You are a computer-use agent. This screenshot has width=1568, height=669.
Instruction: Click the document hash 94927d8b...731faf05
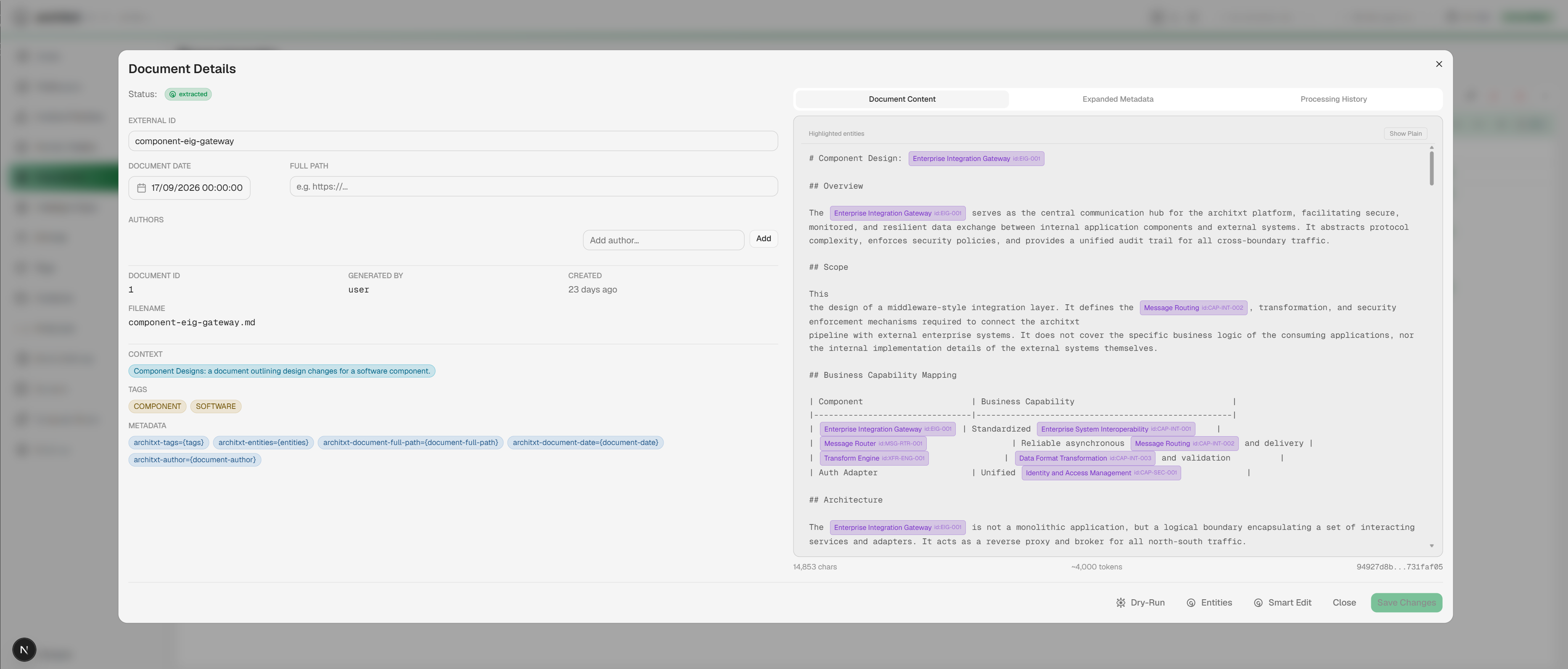click(1399, 567)
